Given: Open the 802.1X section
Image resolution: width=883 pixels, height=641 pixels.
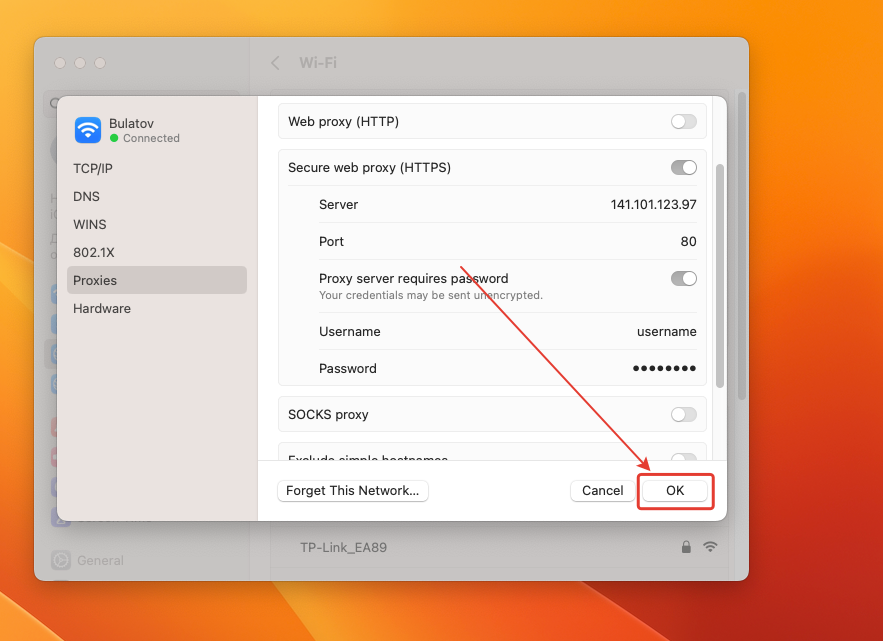Looking at the screenshot, I should pyautogui.click(x=94, y=253).
